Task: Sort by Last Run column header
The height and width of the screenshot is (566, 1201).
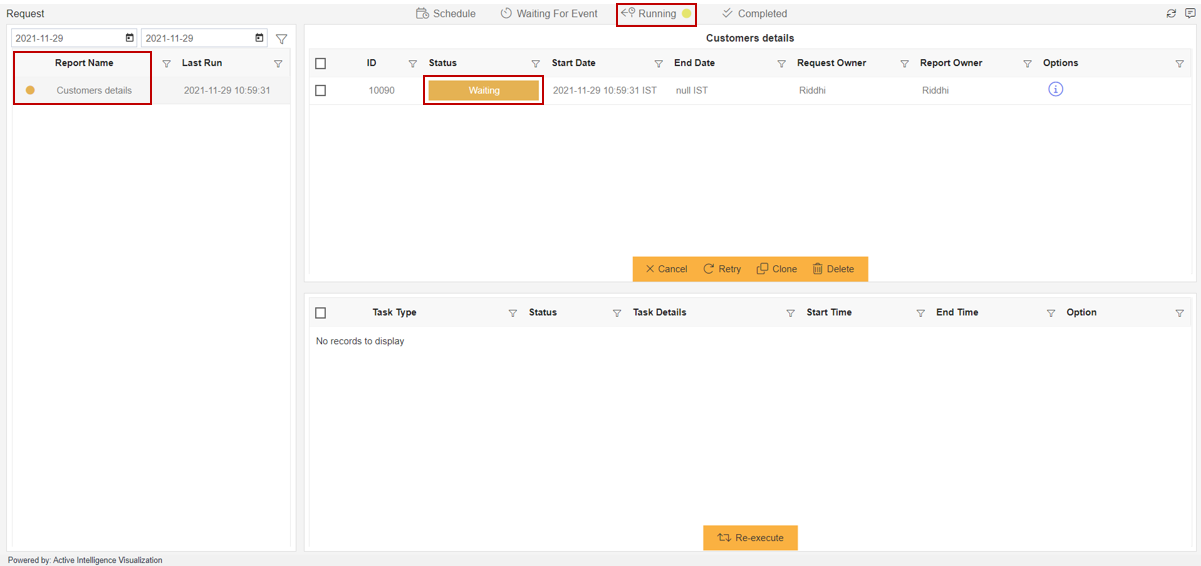Action: coord(202,63)
